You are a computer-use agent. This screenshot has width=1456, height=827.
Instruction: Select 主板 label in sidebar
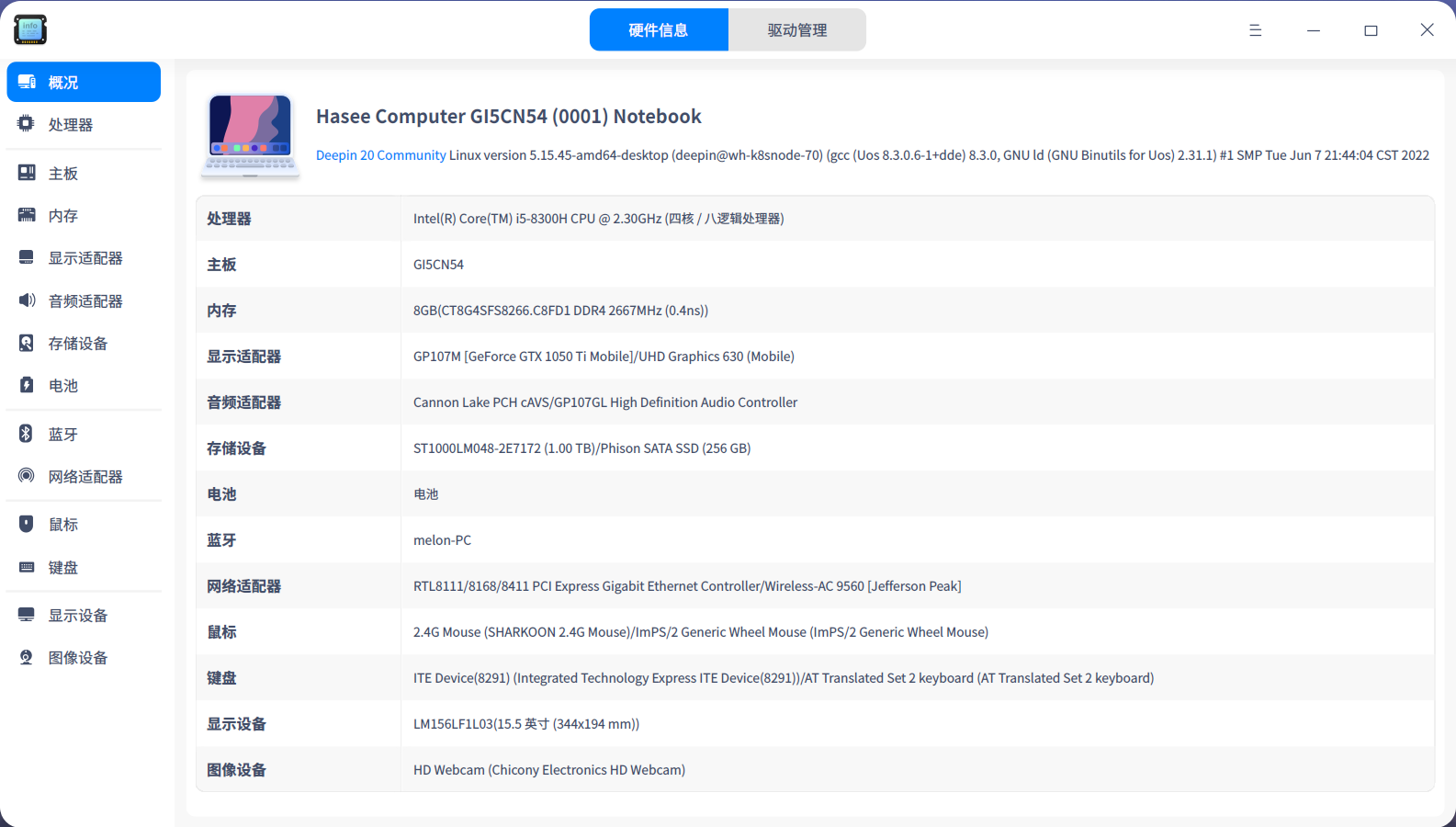(x=63, y=173)
